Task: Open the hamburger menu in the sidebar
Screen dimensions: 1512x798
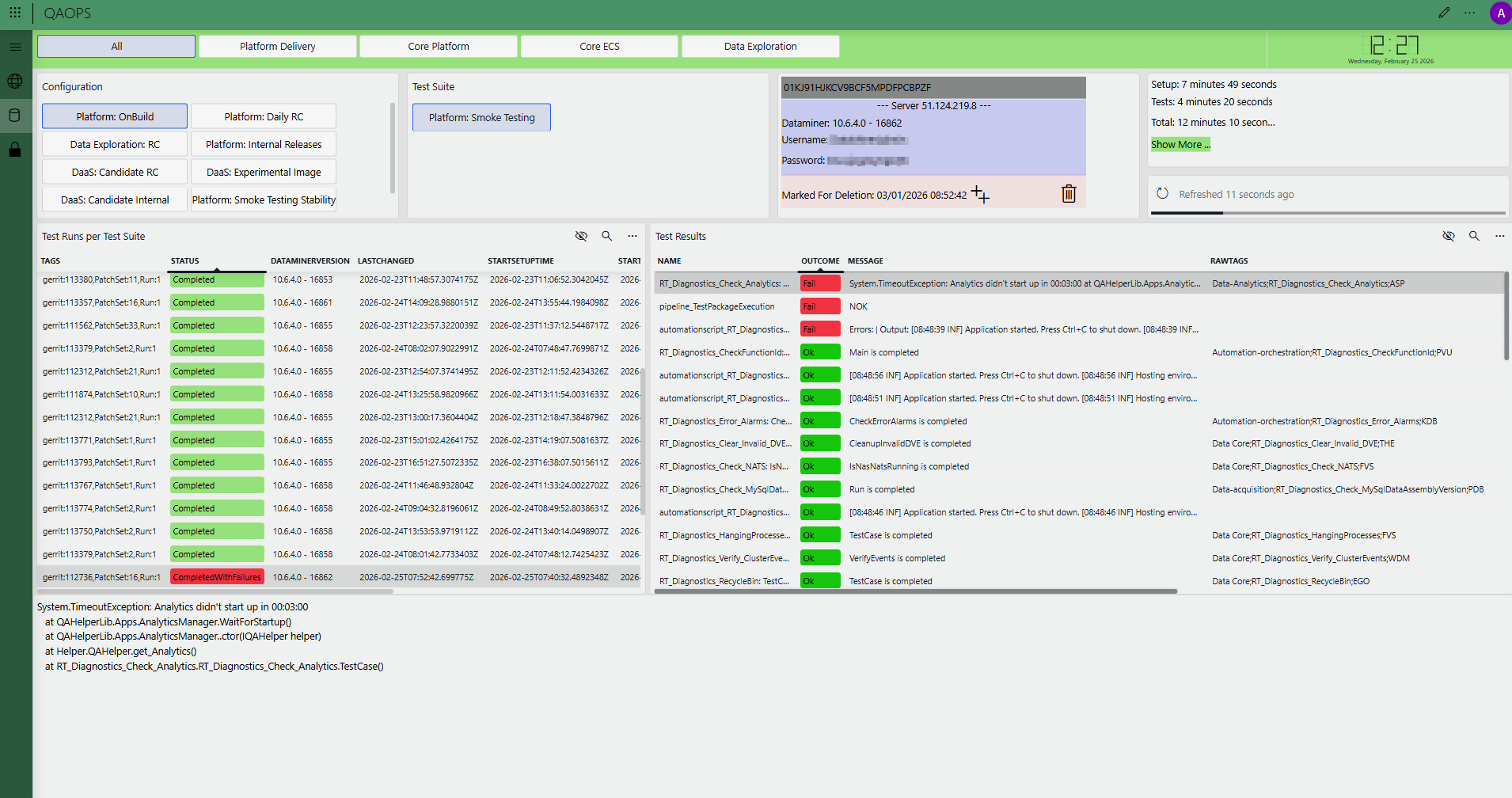Action: [14, 46]
